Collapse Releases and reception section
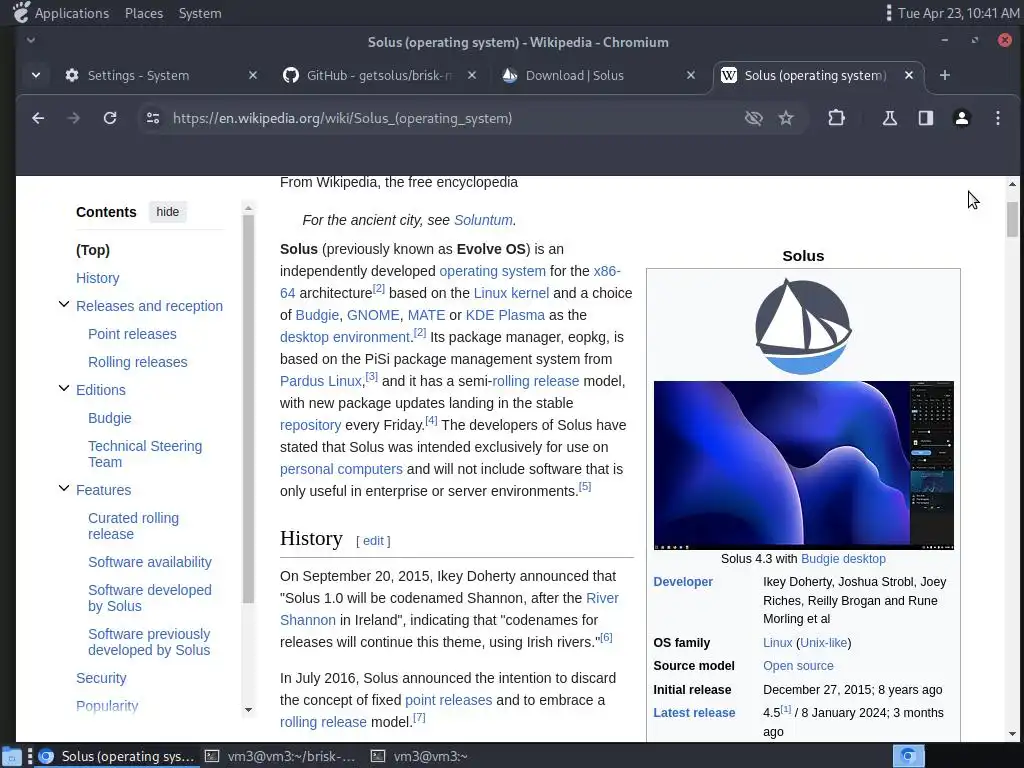This screenshot has width=1024, height=768. [x=64, y=304]
